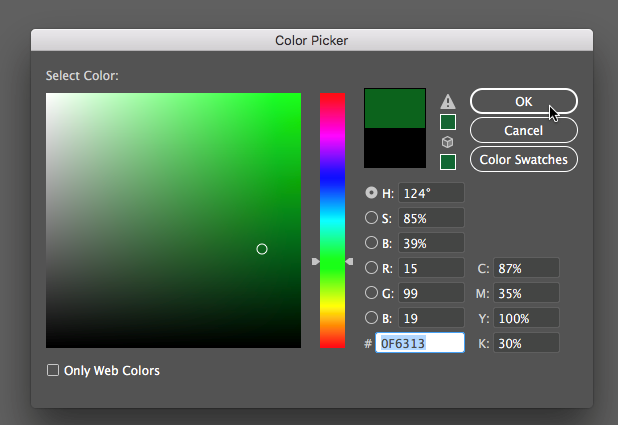Select the H hue radio button
618x425 pixels.
[x=372, y=192]
